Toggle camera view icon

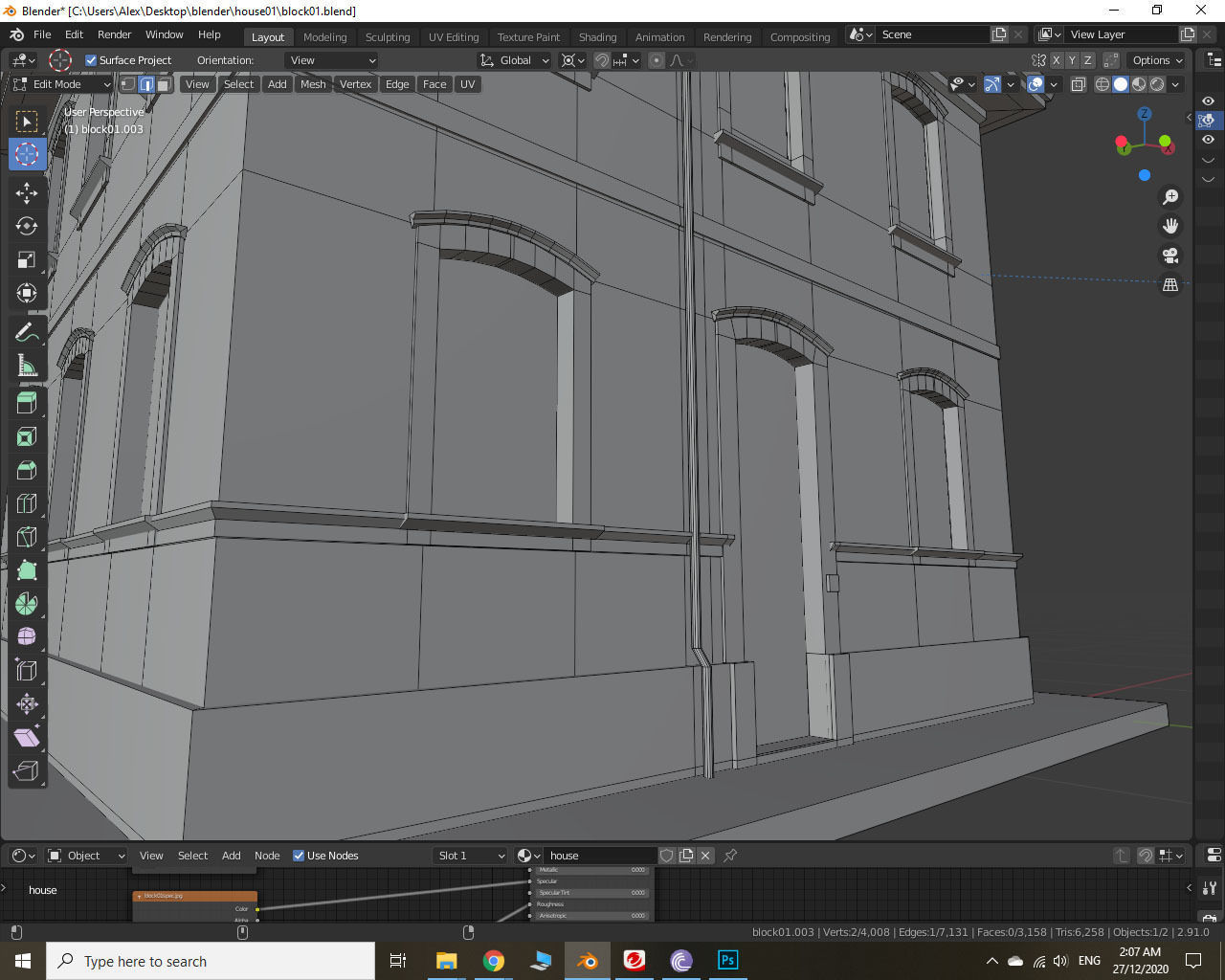coord(1170,256)
